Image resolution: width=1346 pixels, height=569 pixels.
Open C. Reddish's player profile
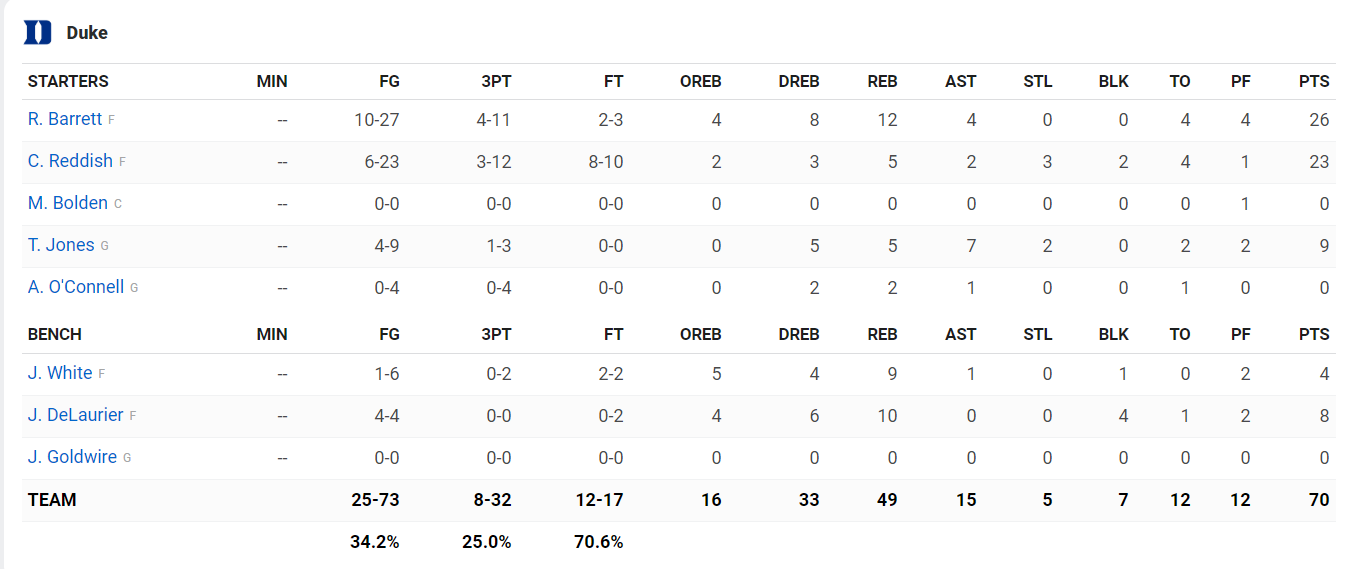coord(70,161)
